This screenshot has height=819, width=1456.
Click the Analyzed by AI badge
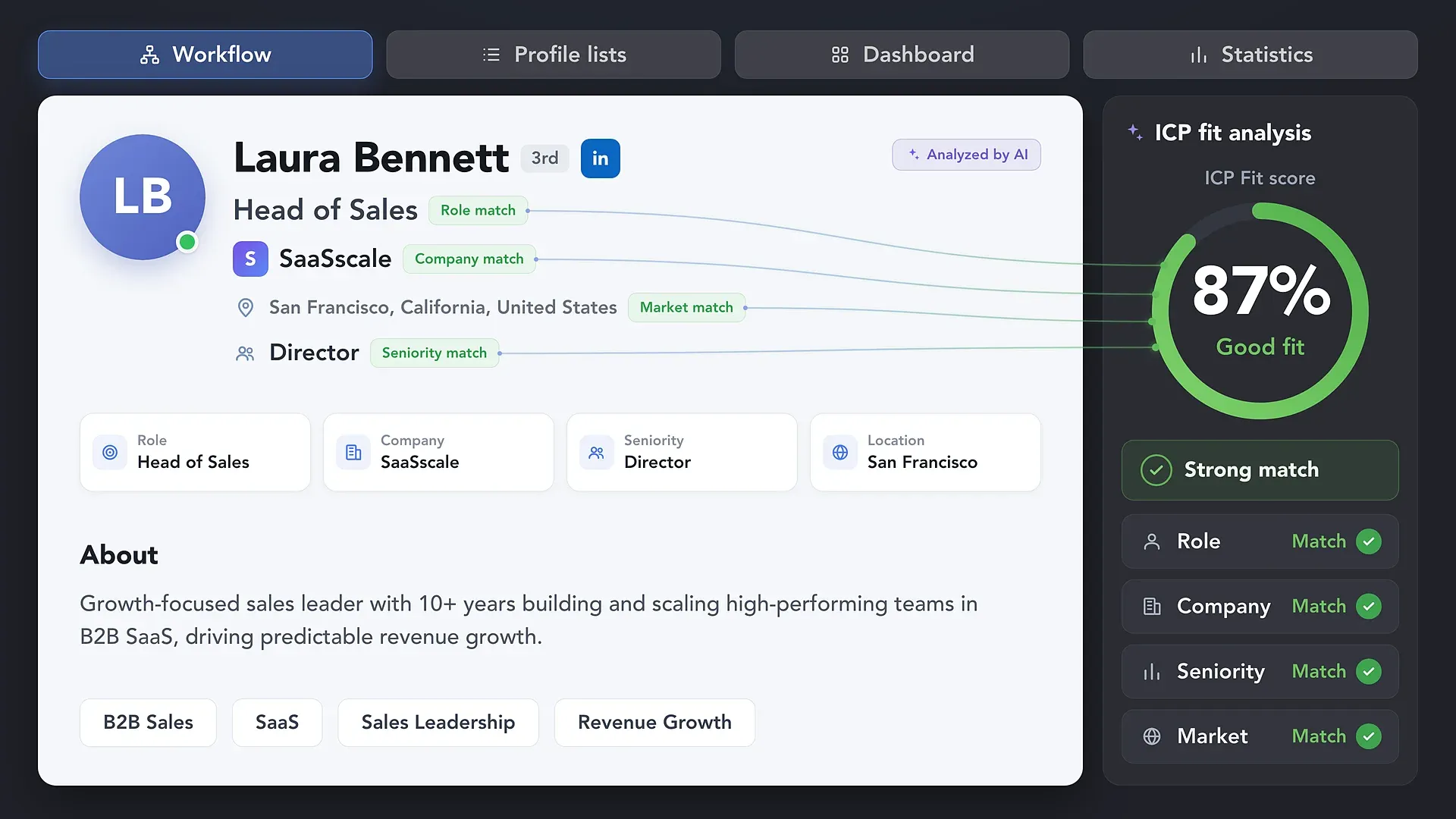966,155
